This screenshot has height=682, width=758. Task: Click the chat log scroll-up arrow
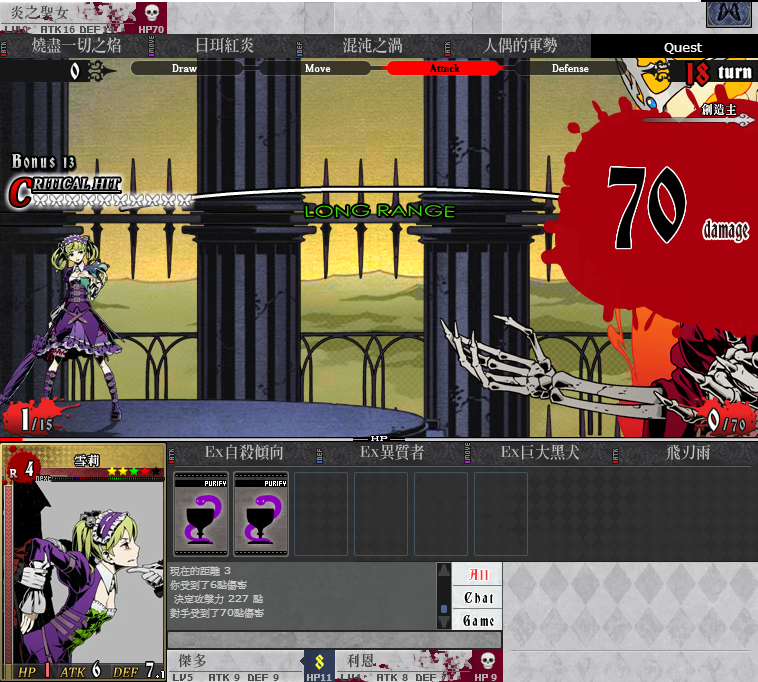tap(444, 572)
